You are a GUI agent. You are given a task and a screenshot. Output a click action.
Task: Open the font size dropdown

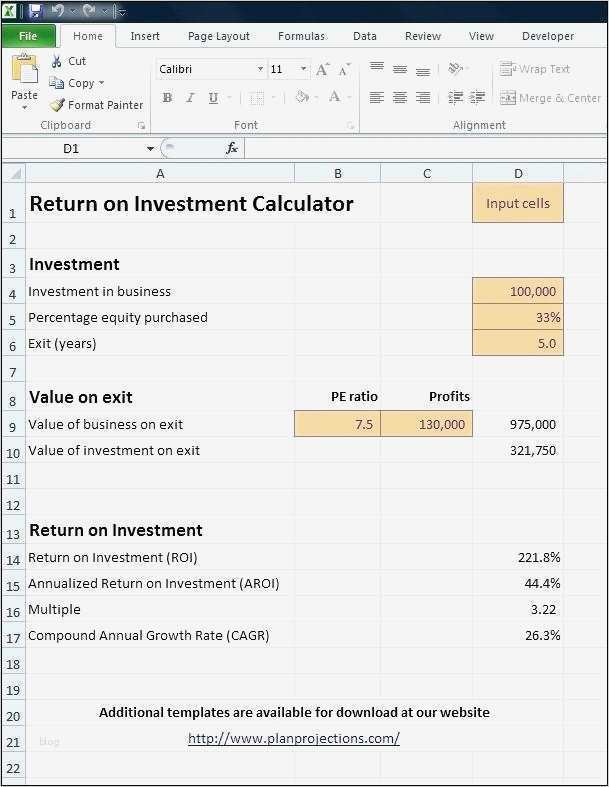(303, 70)
